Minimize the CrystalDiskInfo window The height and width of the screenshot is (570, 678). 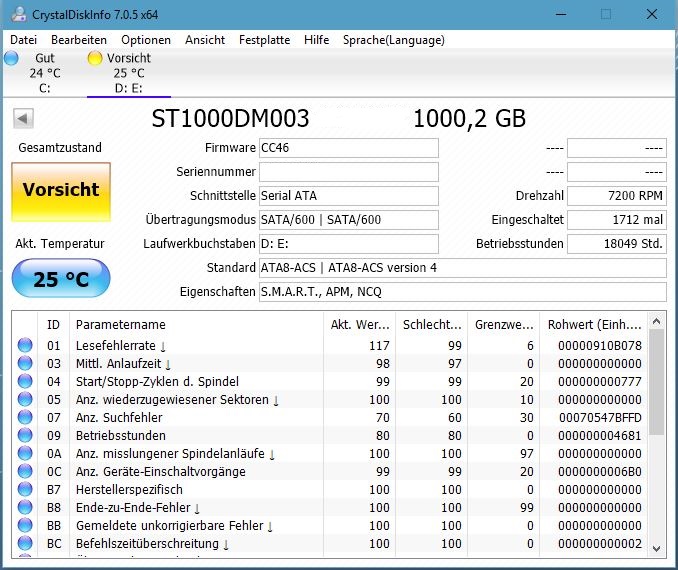pyautogui.click(x=561, y=14)
